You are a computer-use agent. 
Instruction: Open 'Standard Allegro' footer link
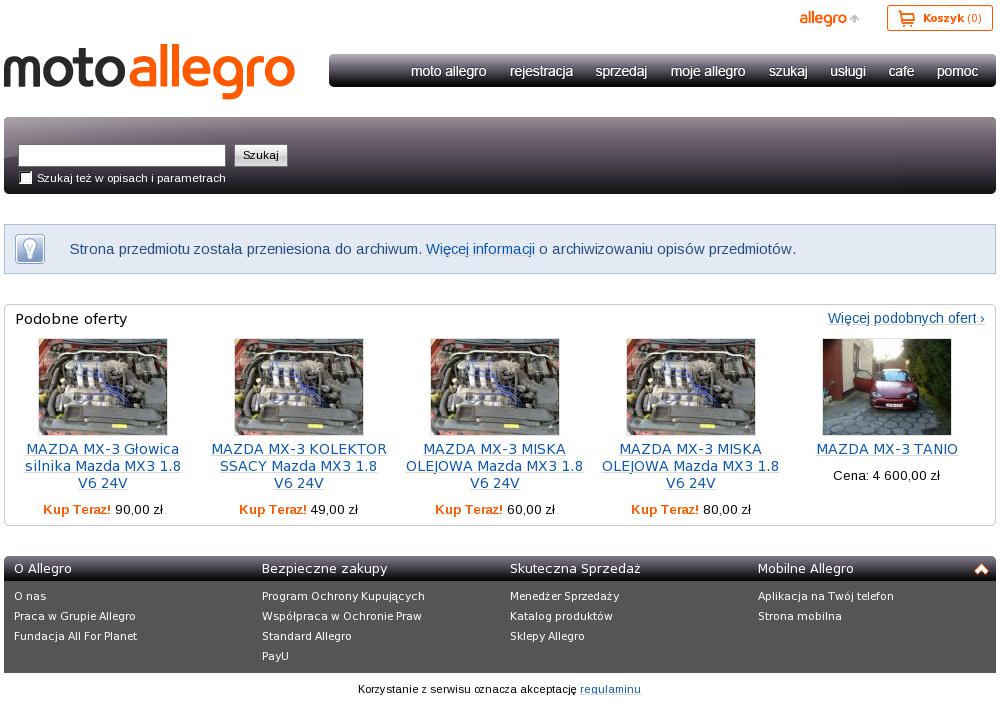[x=307, y=636]
